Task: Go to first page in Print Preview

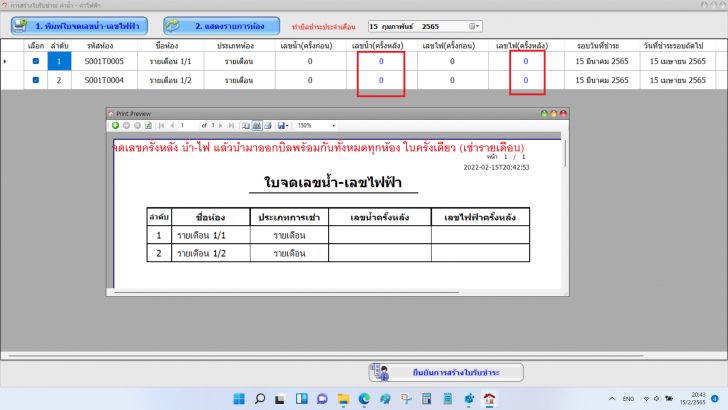Action: click(162, 125)
